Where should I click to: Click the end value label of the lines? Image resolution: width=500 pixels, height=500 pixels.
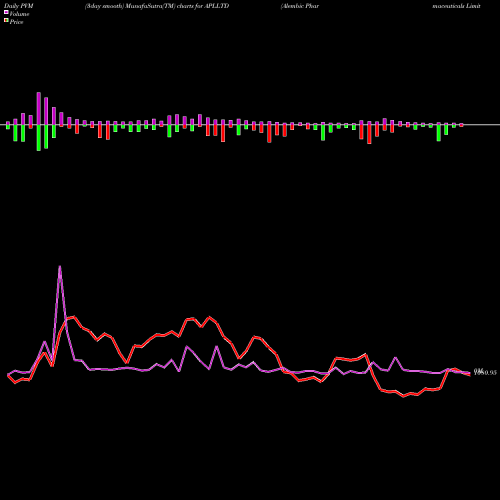[x=485, y=372]
